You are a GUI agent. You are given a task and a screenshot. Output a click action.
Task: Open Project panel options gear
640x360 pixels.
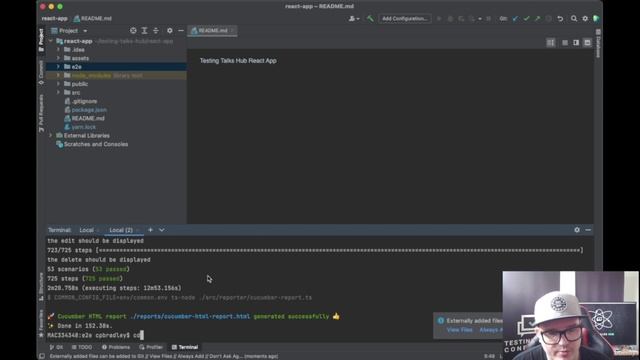point(170,31)
